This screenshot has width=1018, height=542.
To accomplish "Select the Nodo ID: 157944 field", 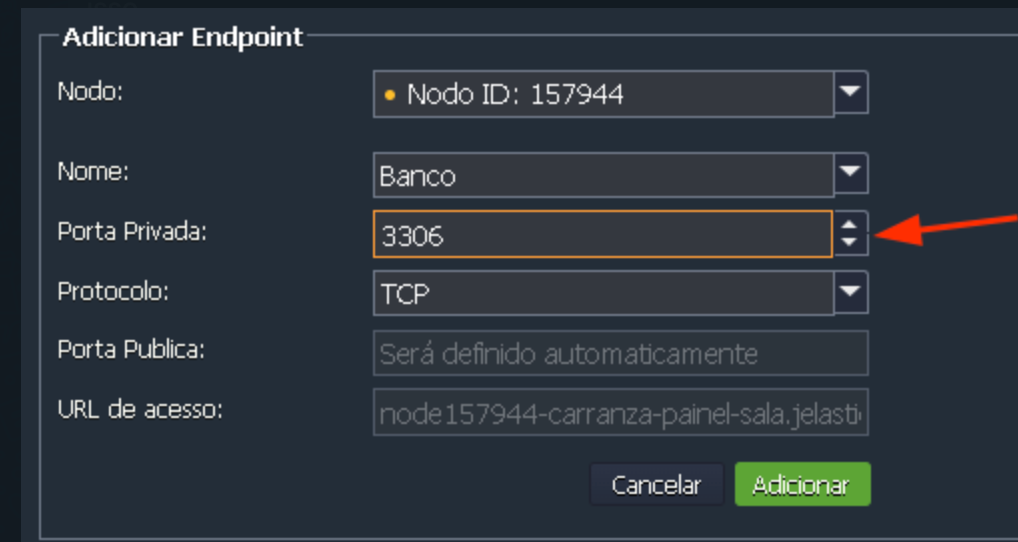I will pos(602,94).
